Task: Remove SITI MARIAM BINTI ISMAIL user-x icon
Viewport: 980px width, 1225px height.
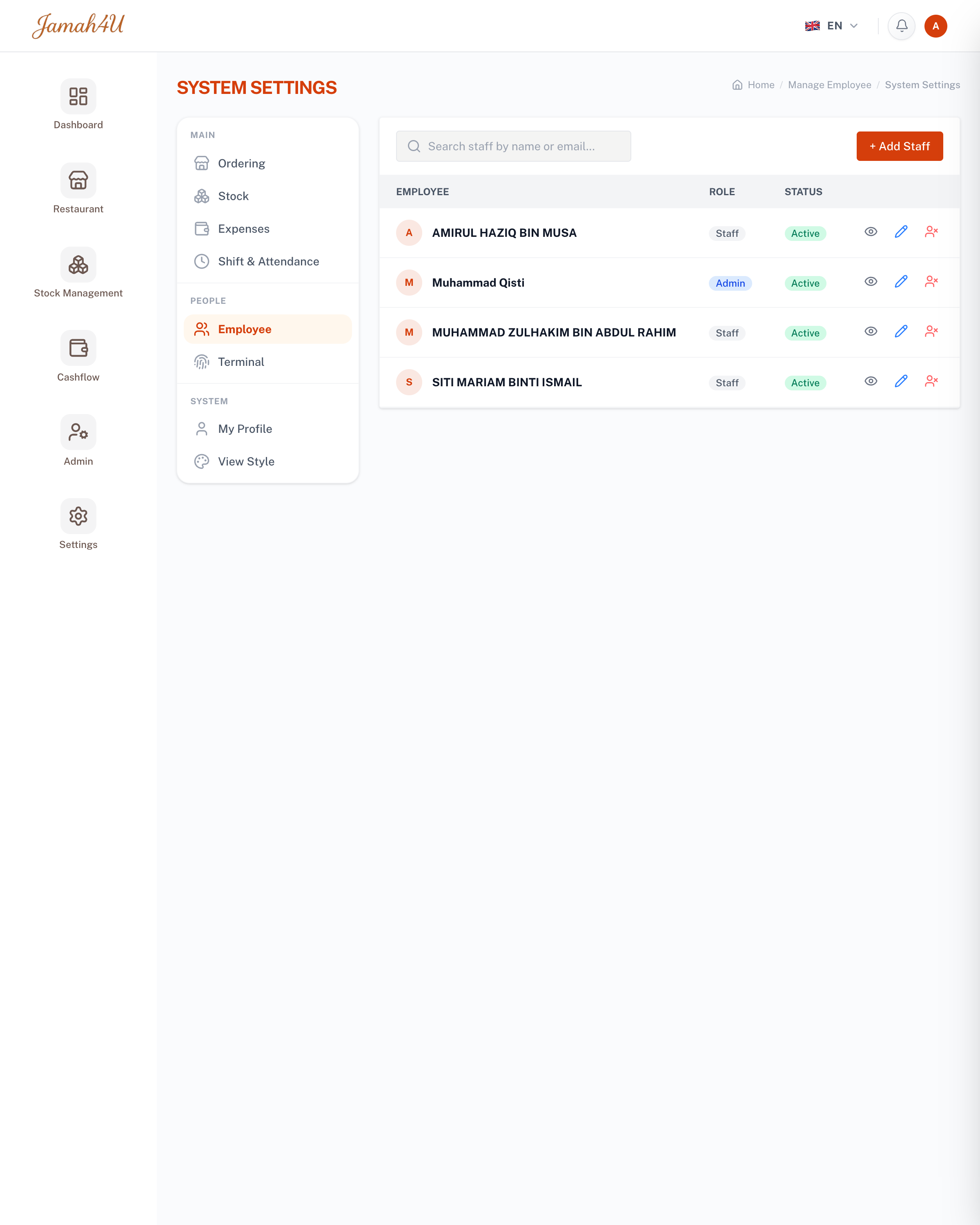Action: tap(931, 381)
